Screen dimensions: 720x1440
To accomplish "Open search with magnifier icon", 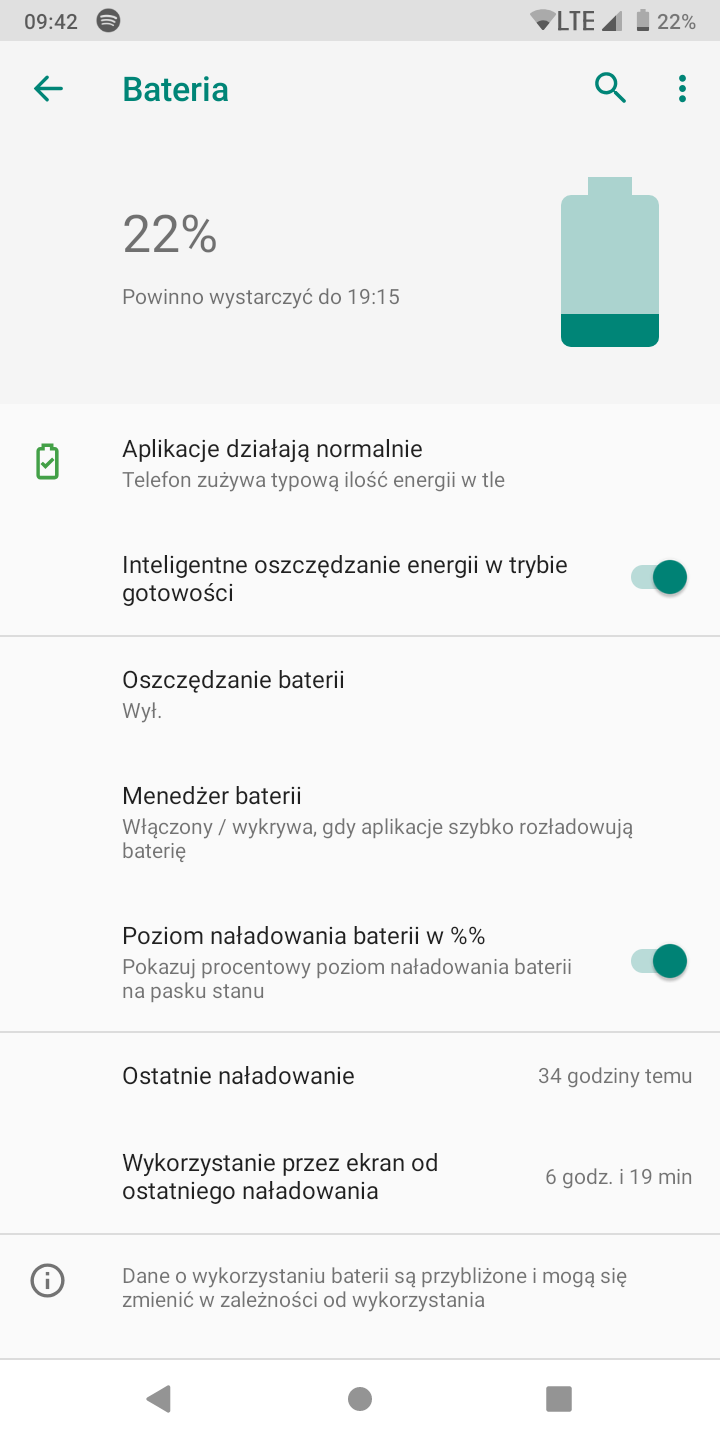I will tap(610, 89).
